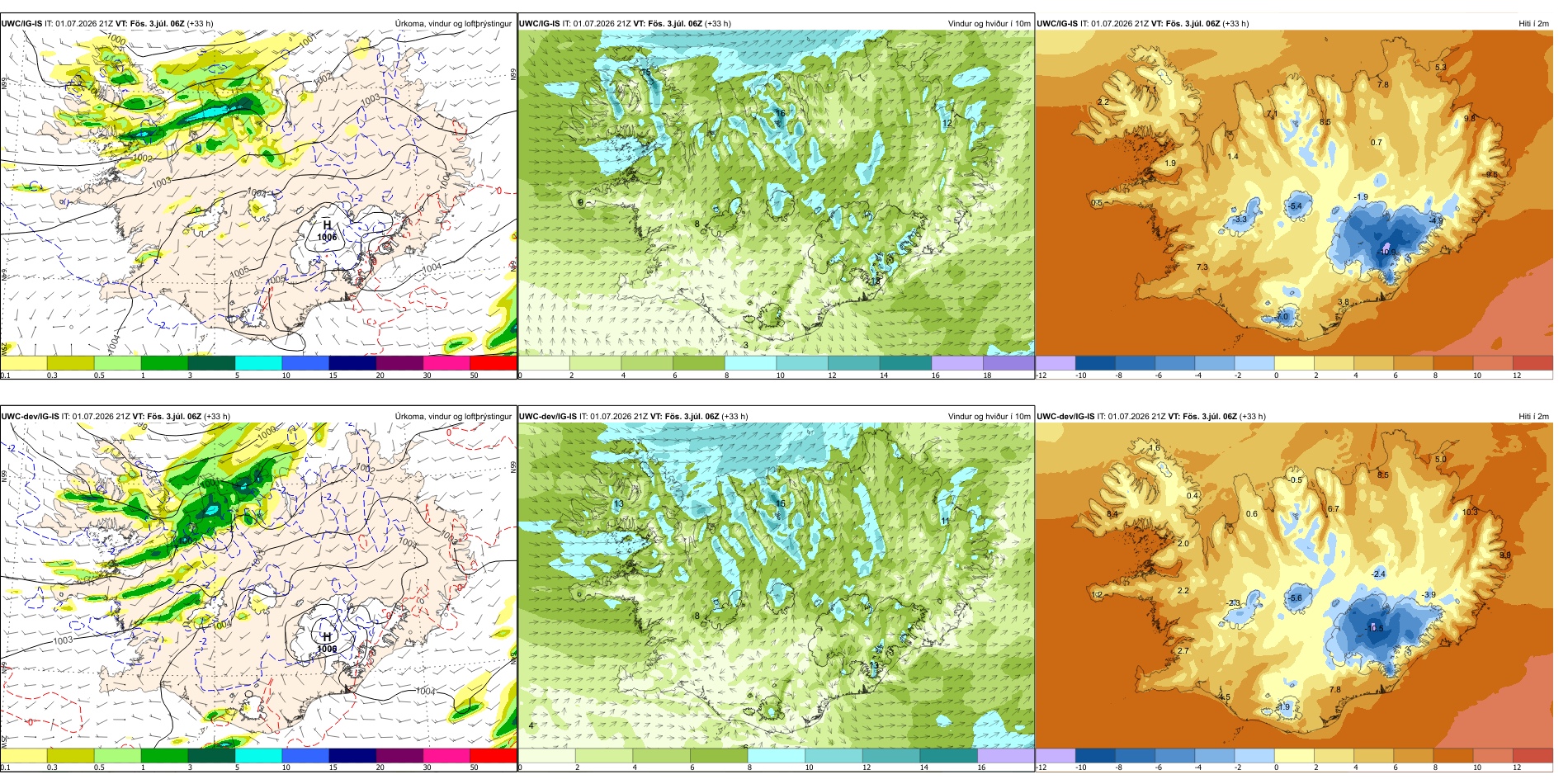Pick the navy 15–20 swatch in UWC precipitation legend
1568x784 pixels.
click(352, 363)
